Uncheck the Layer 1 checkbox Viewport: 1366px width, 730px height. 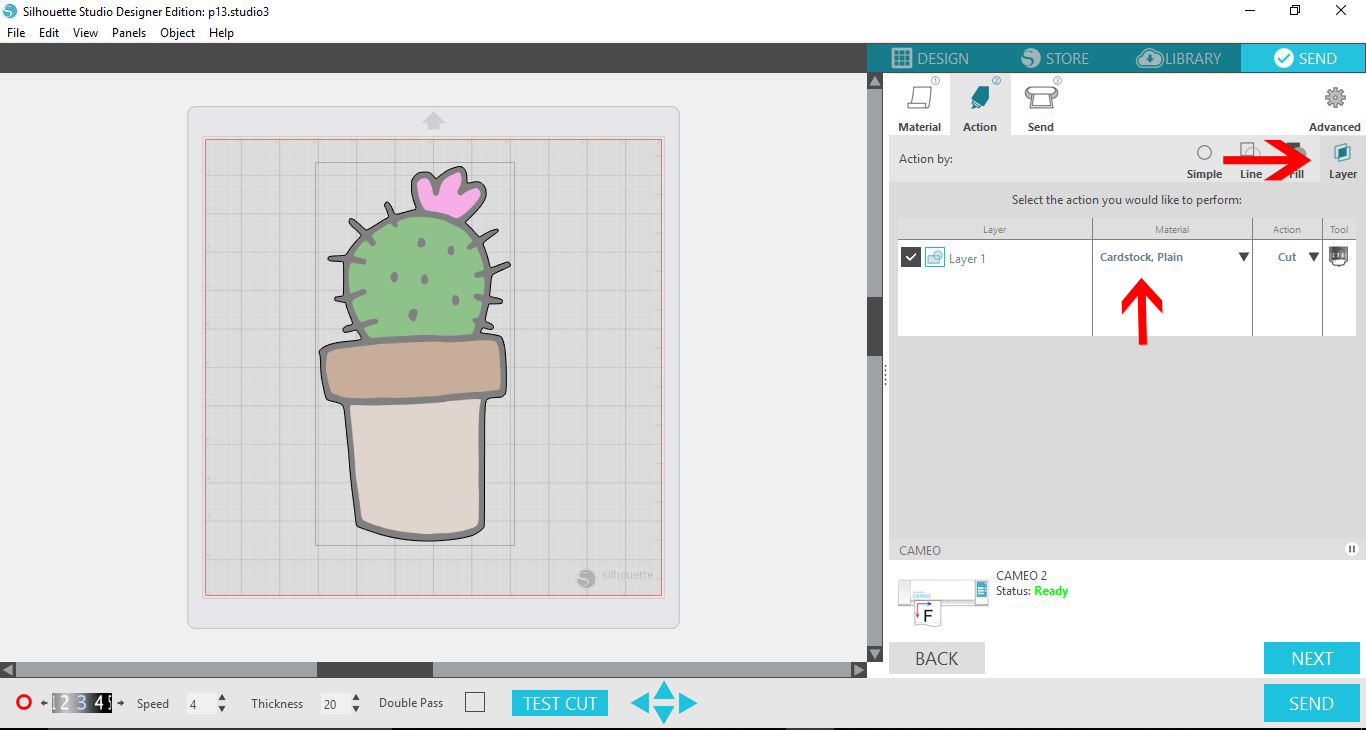tap(910, 258)
